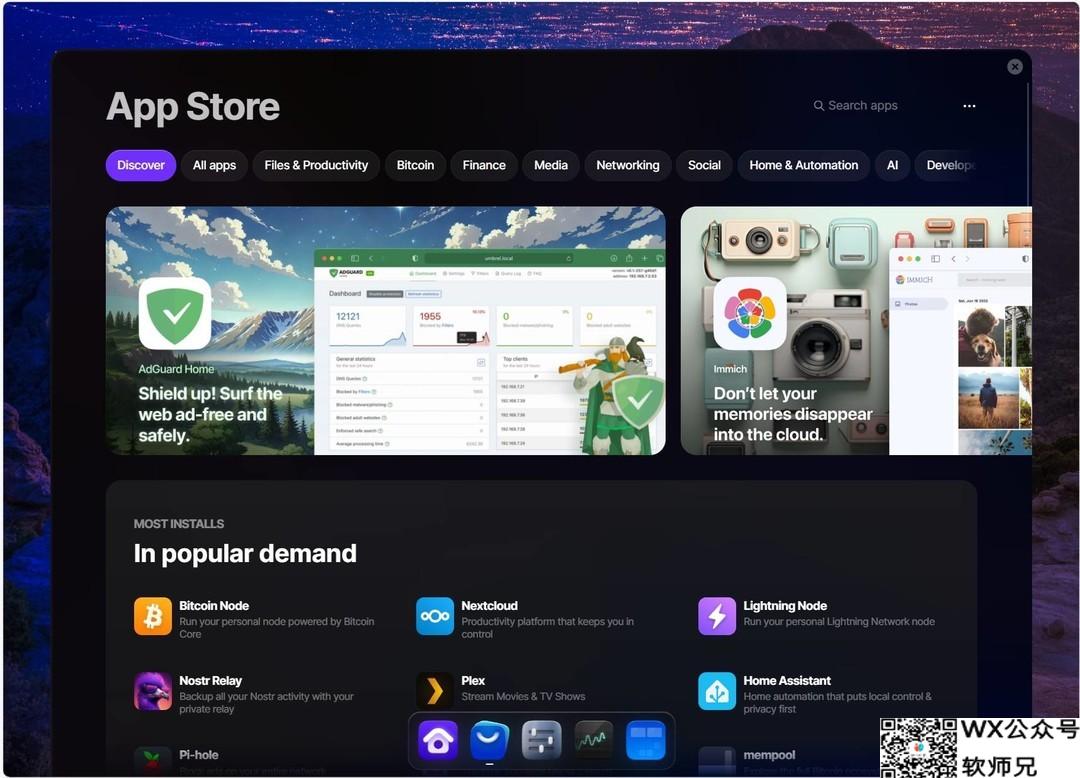Open the AI category tab
1080x778 pixels.
(x=893, y=165)
